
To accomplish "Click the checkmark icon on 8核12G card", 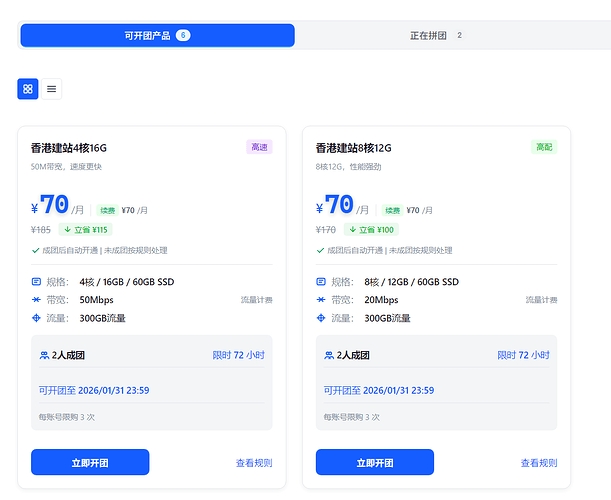I will [x=320, y=250].
